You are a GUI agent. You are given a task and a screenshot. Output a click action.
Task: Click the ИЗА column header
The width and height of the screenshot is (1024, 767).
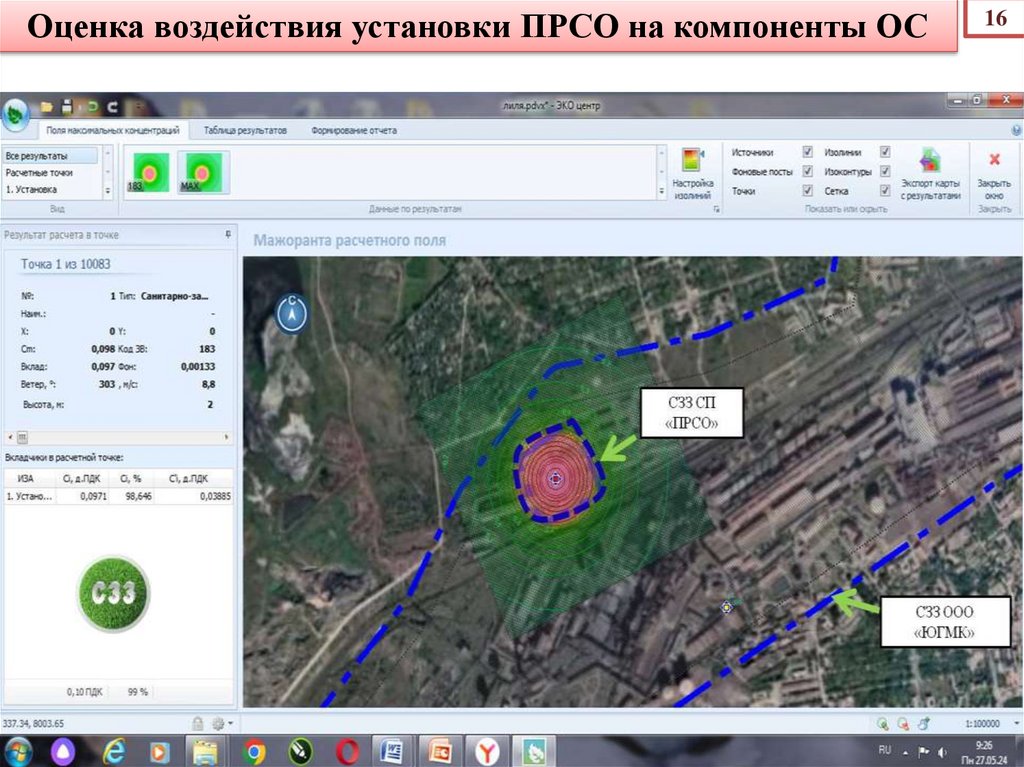pyautogui.click(x=25, y=478)
